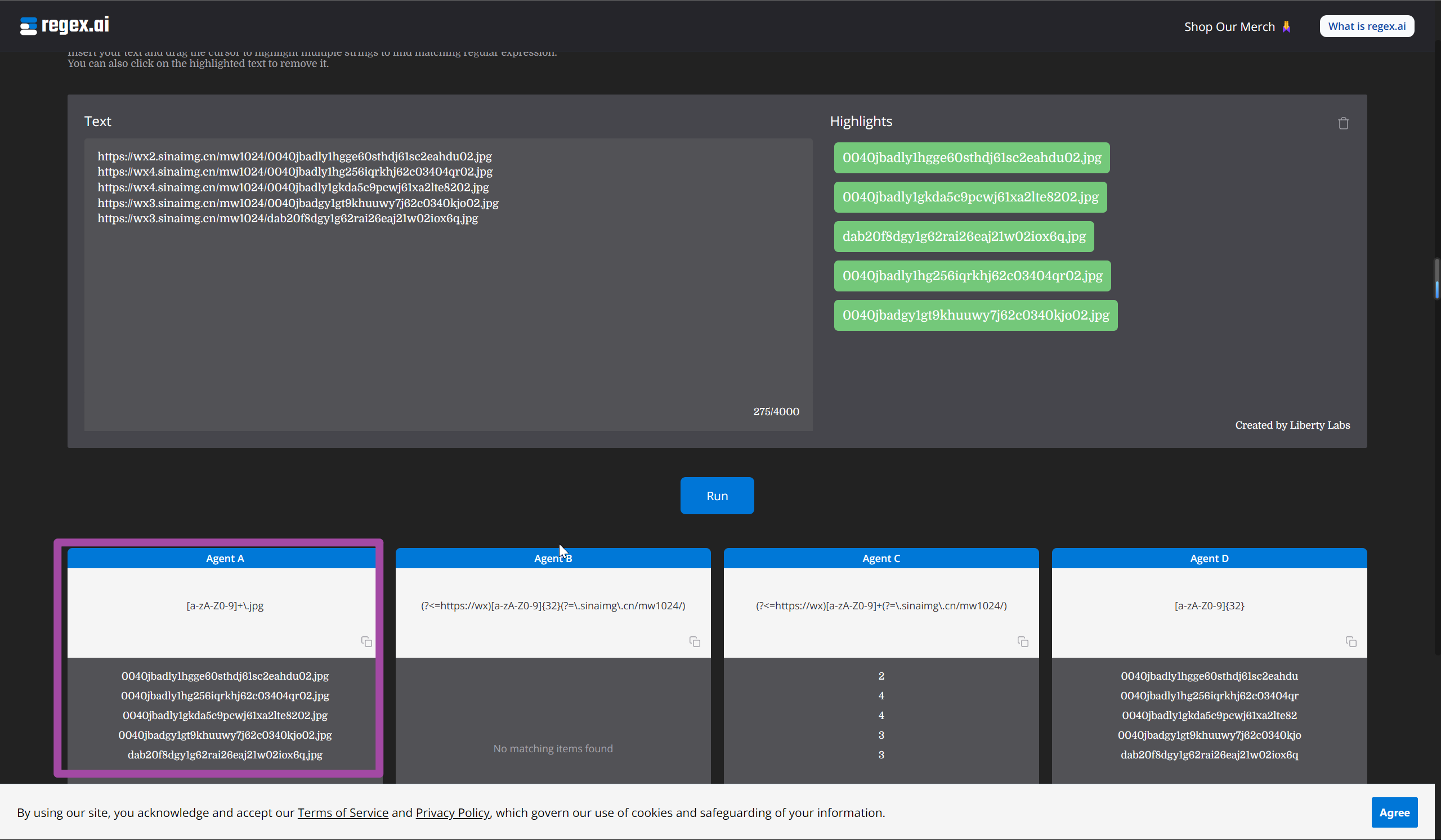Copy Agent D regex with copy icon
Screen dimensions: 1441x840
tap(1352, 642)
